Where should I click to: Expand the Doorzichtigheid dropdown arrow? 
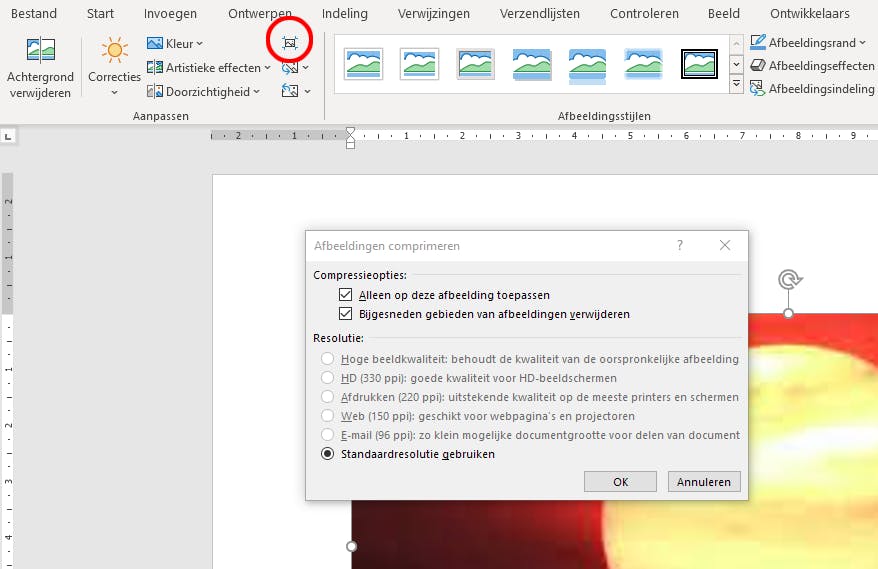click(x=256, y=92)
